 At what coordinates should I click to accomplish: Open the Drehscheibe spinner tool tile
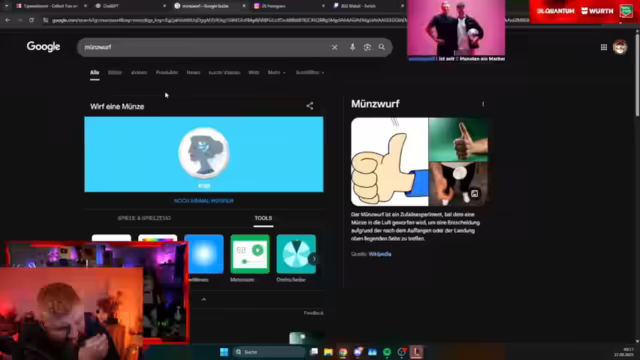click(296, 254)
